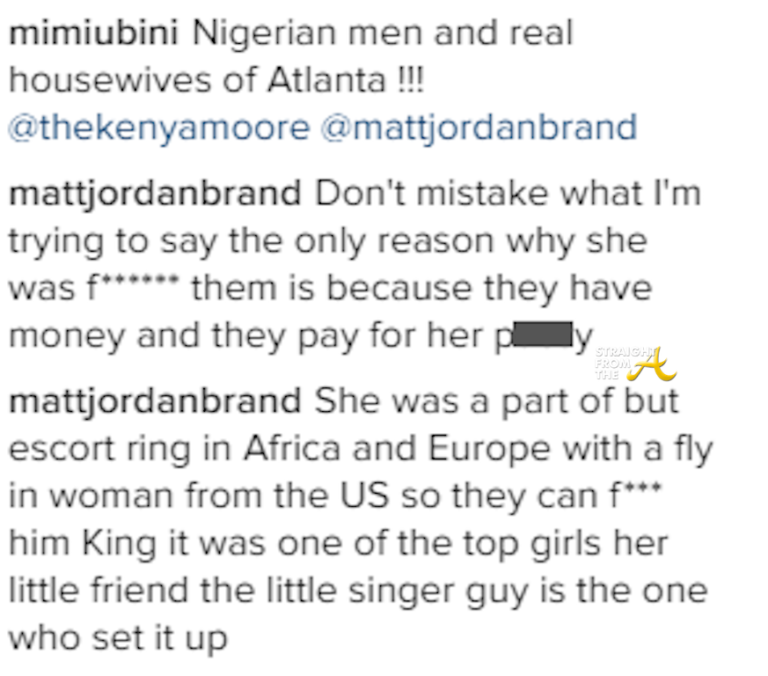Image resolution: width=768 pixels, height=676 pixels.
Task: Select the "Nigerian men and real" text
Action: [383, 34]
